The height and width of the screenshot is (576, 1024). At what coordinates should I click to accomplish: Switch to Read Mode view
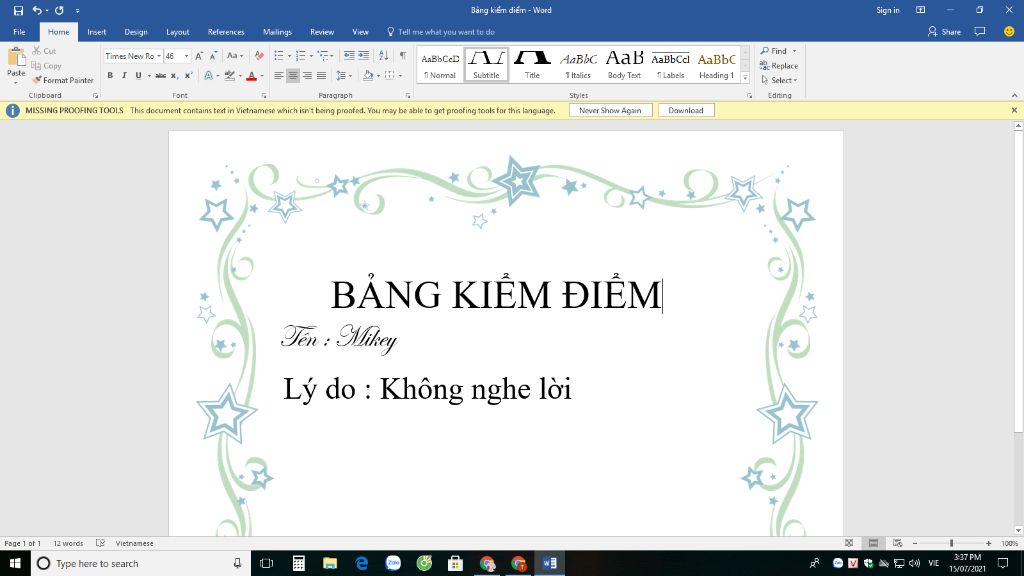848,543
